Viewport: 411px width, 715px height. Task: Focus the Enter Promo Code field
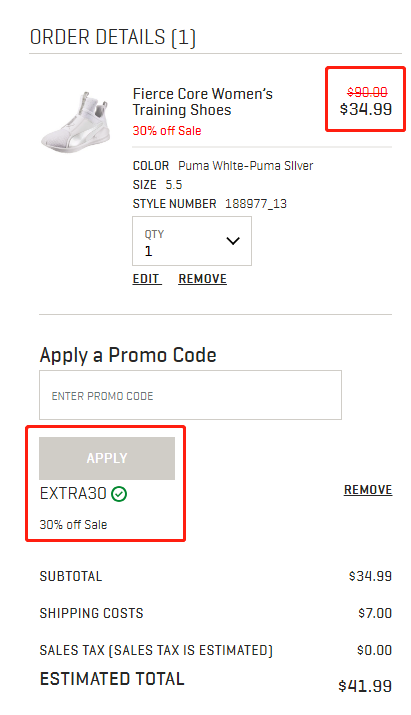(x=190, y=395)
